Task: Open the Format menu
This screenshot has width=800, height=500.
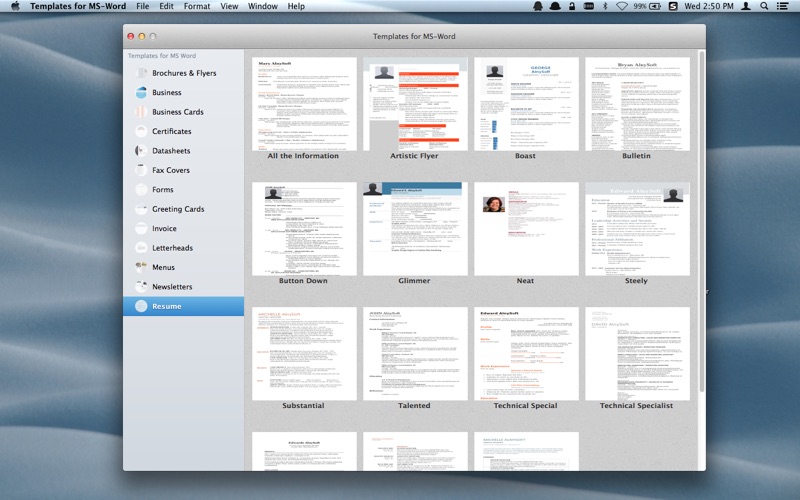Action: tap(197, 6)
